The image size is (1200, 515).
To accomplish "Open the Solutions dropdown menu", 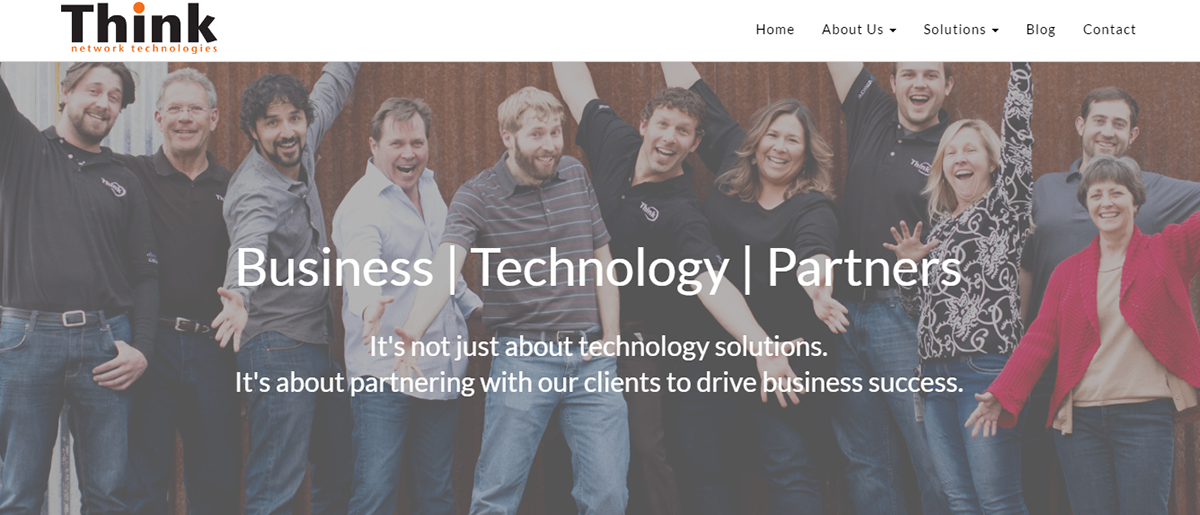I will tap(961, 30).
